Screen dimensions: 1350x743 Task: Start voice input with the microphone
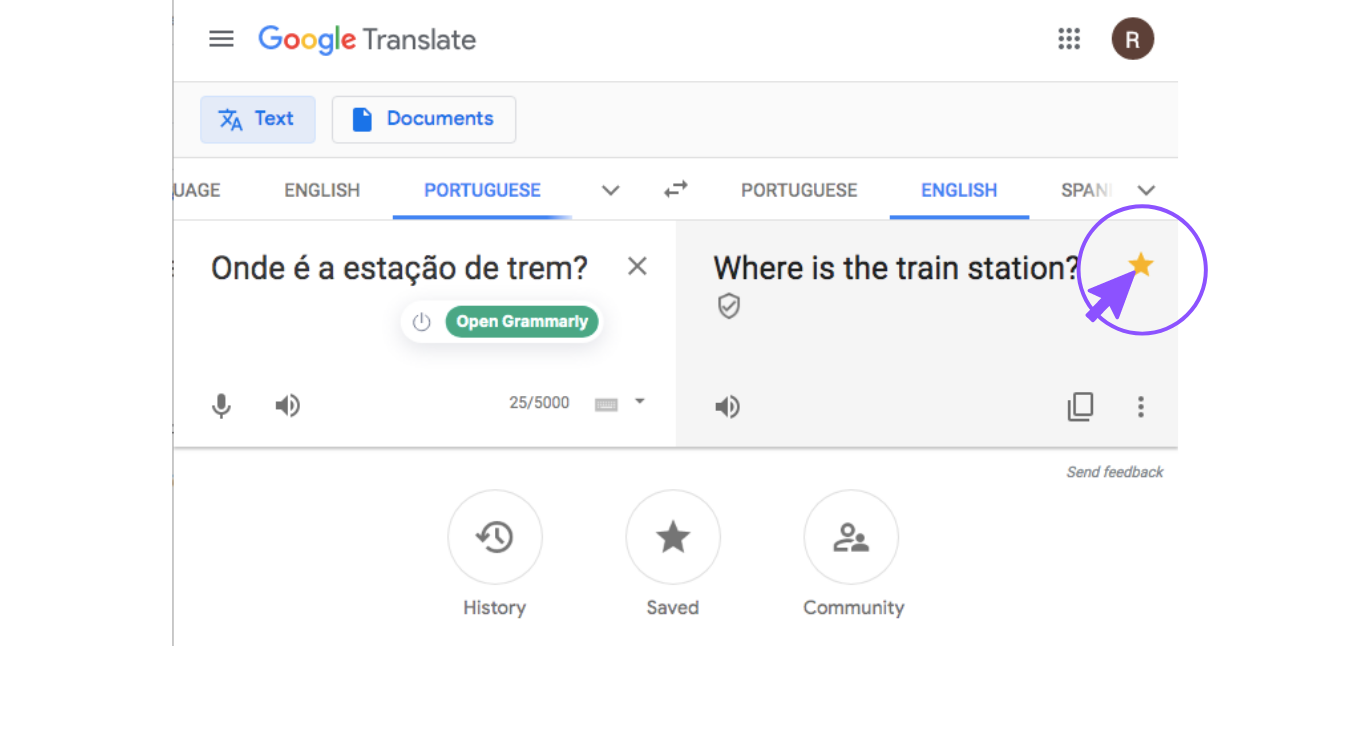pyautogui.click(x=222, y=405)
